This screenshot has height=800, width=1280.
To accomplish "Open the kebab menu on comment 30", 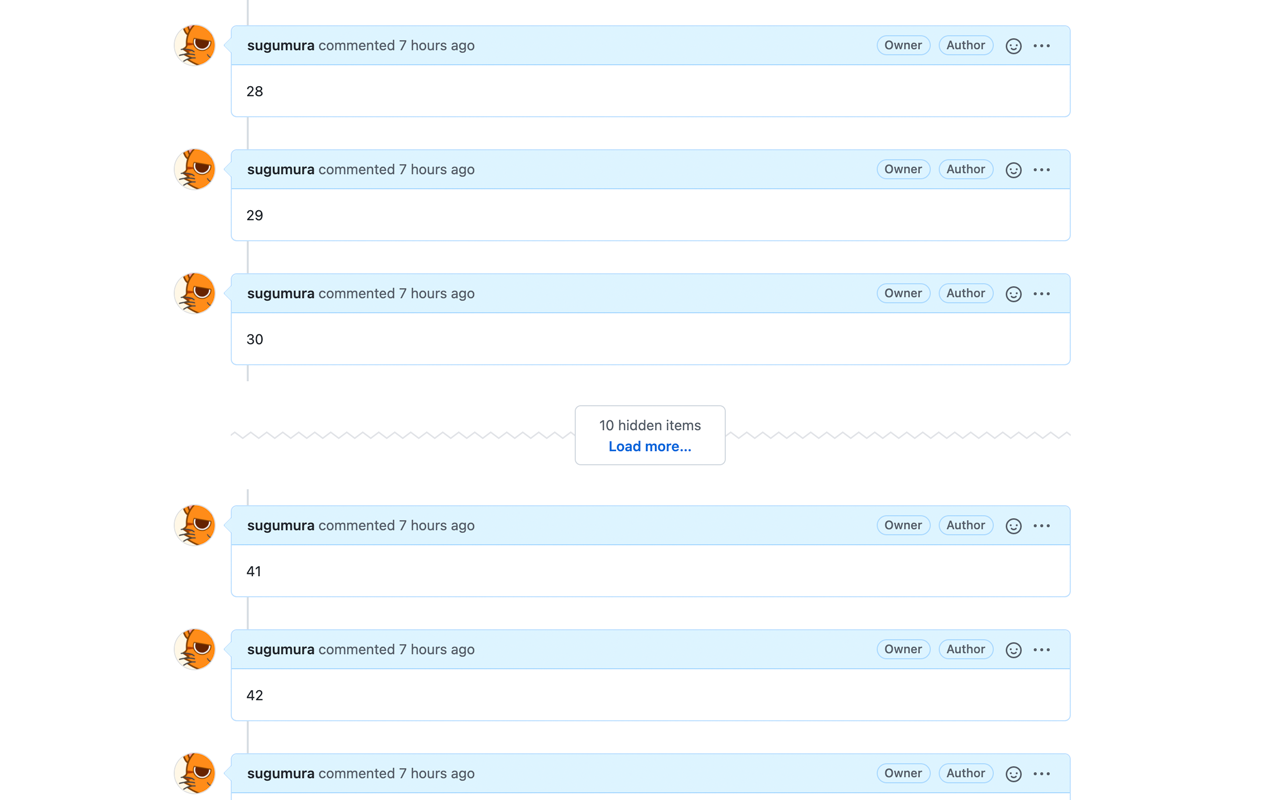I will [x=1042, y=293].
